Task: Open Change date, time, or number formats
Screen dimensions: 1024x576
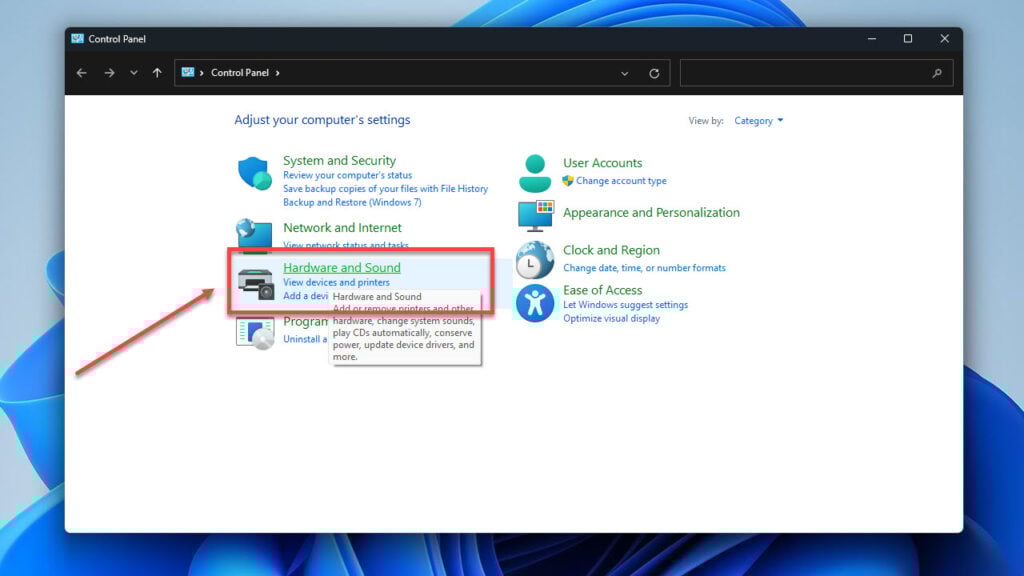Action: click(644, 268)
